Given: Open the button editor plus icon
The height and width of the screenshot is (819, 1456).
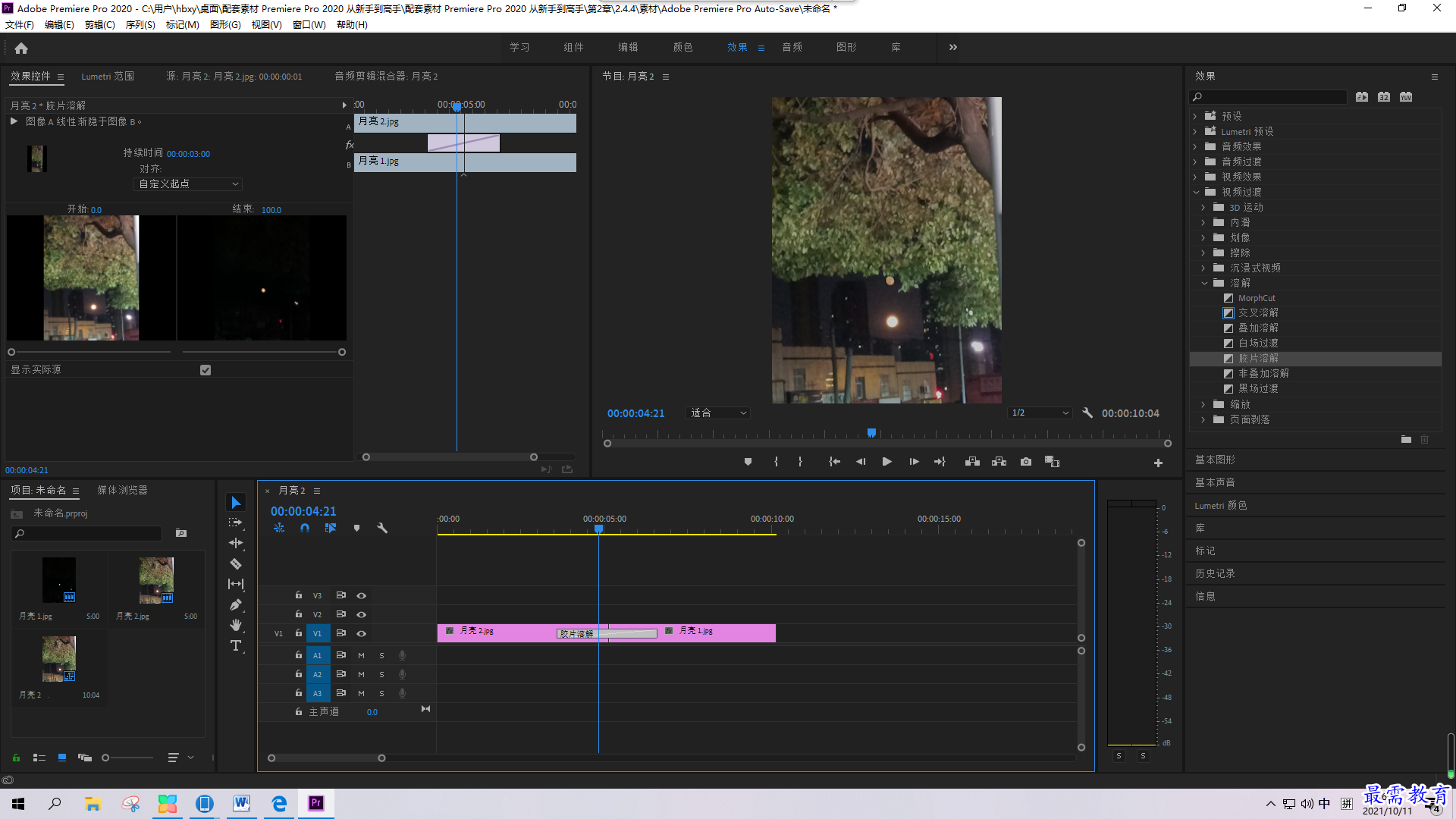Looking at the screenshot, I should 1158,463.
